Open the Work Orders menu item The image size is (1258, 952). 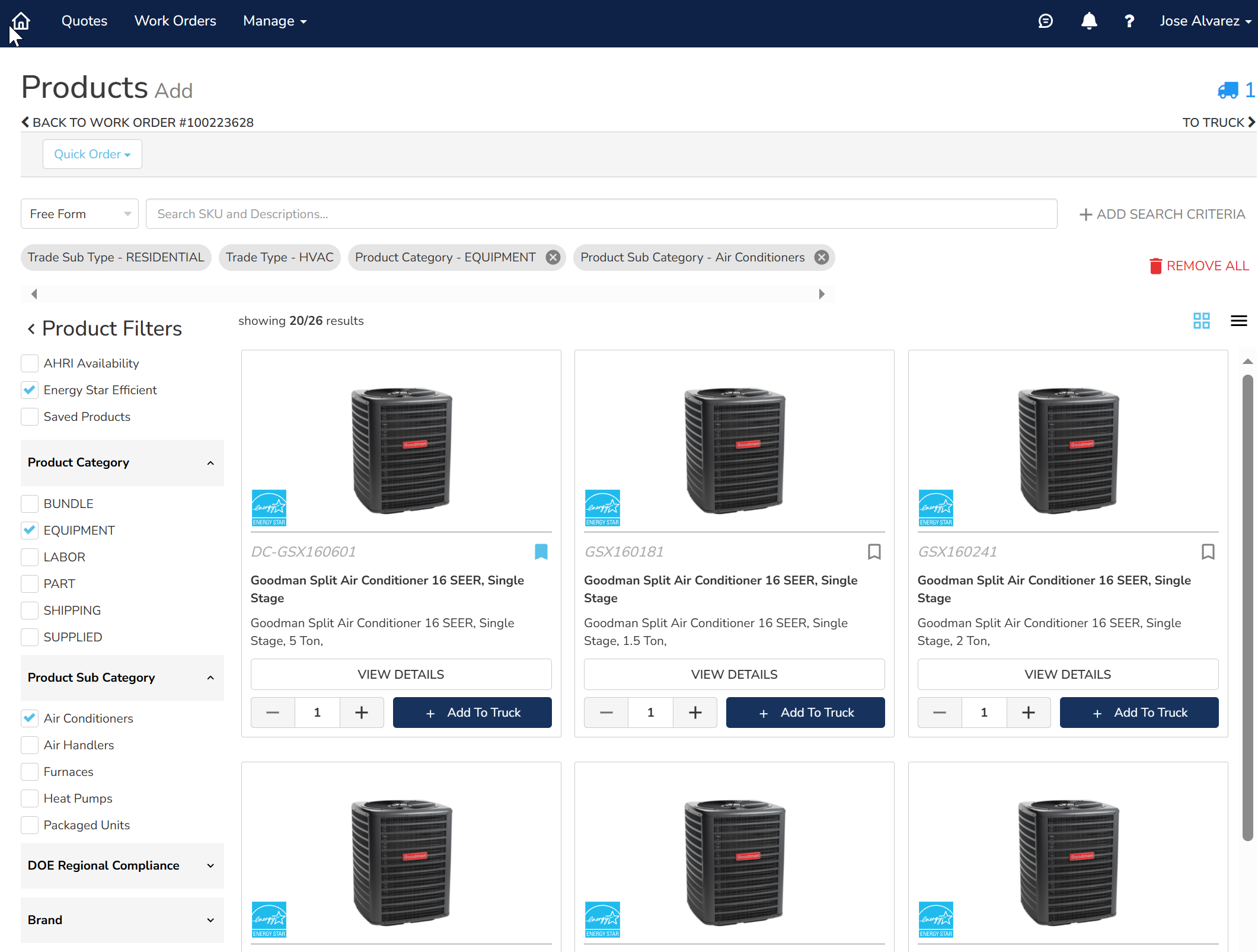[x=175, y=21]
